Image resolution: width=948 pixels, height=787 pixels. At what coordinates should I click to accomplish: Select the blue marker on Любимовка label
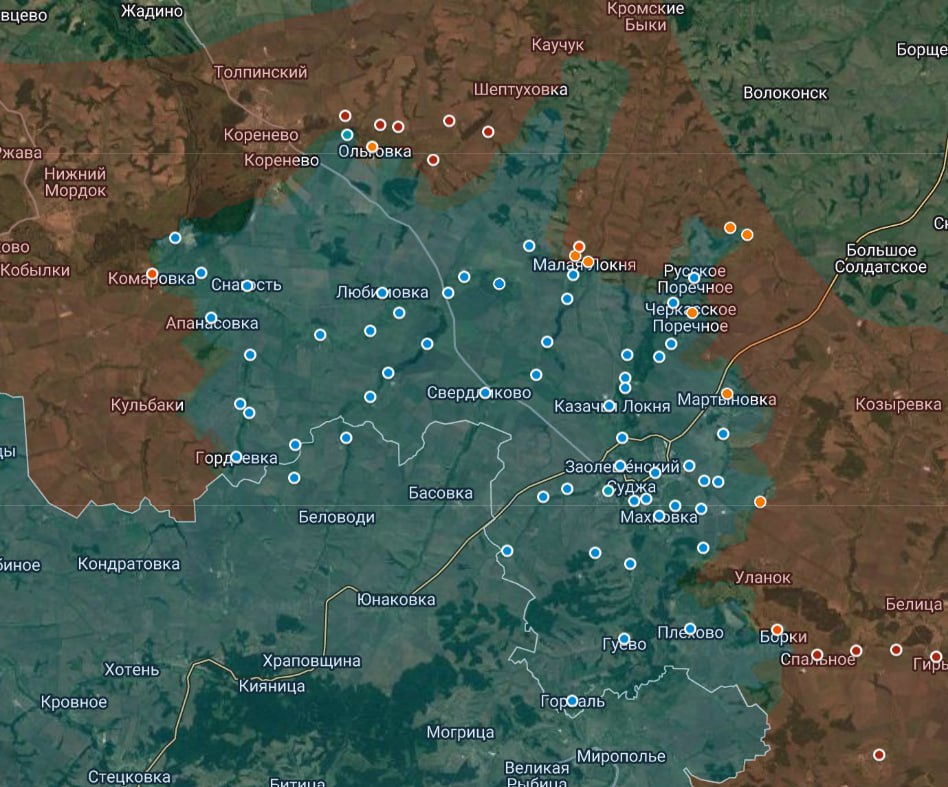(381, 293)
